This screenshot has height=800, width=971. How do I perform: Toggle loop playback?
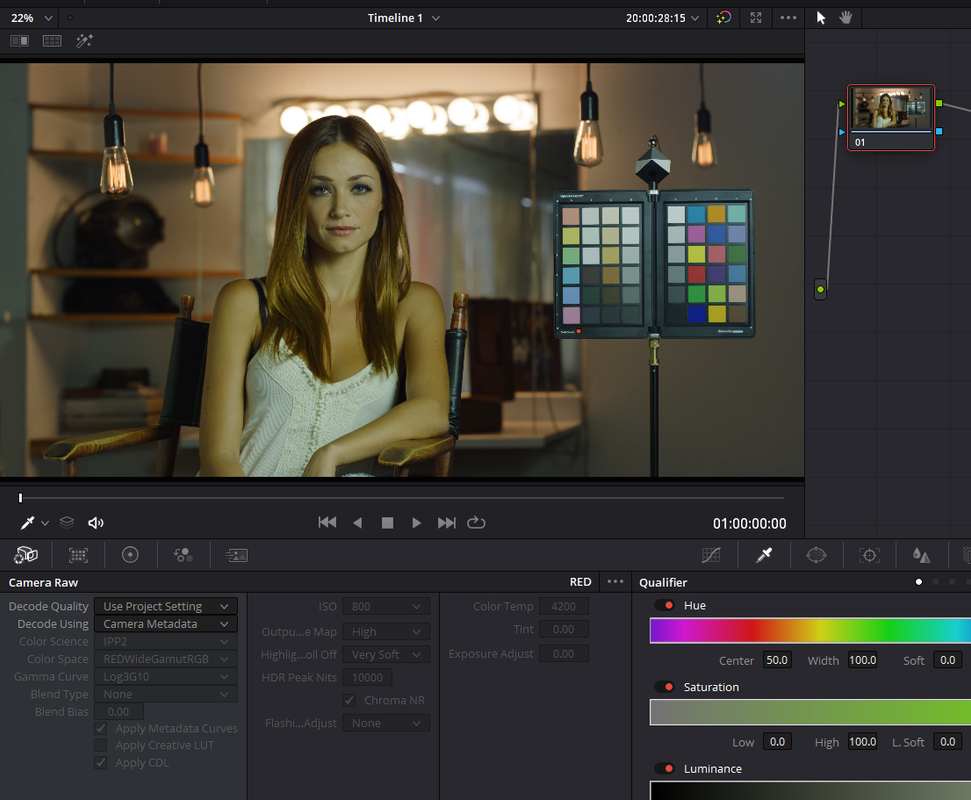point(476,523)
